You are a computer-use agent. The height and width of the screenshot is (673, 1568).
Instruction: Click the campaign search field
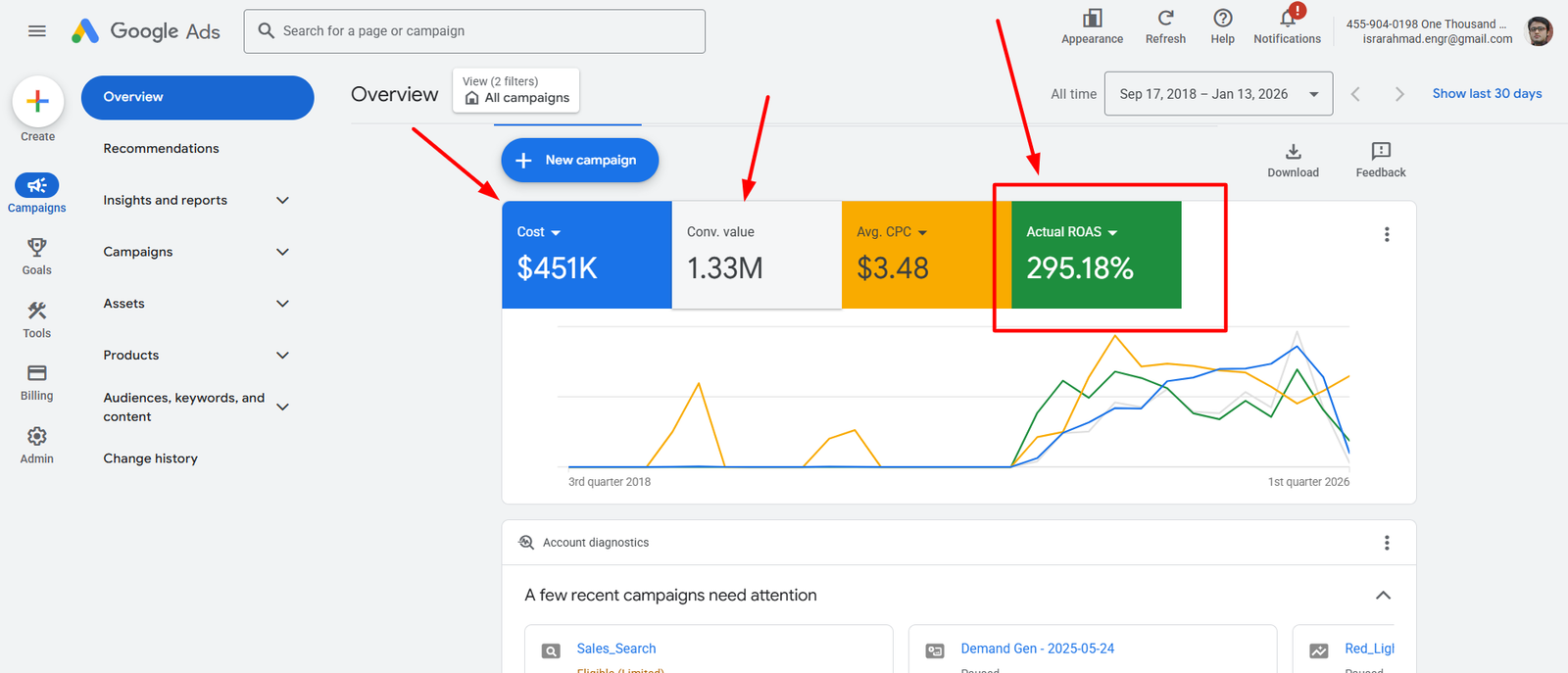pos(474,31)
